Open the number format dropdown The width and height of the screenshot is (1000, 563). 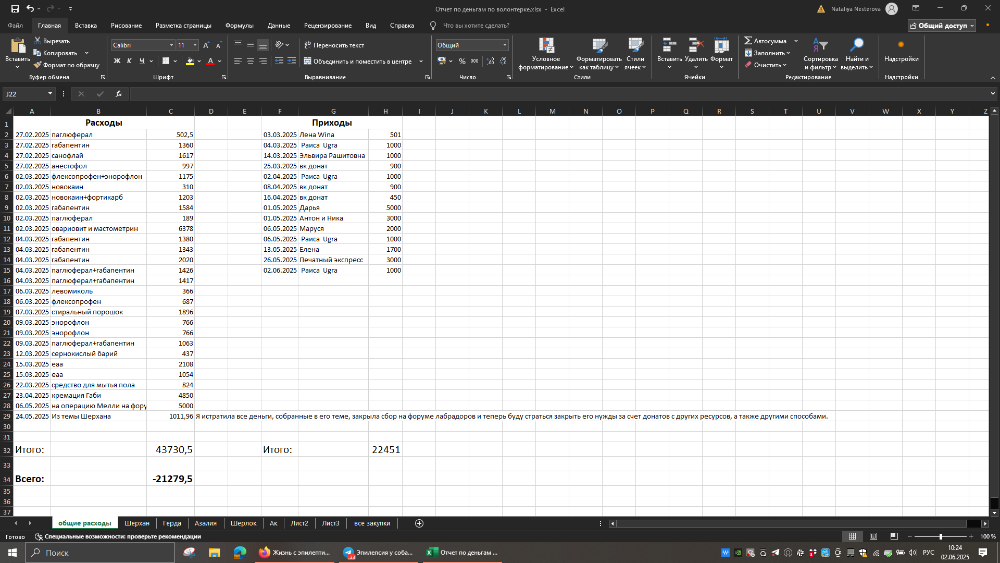[504, 45]
